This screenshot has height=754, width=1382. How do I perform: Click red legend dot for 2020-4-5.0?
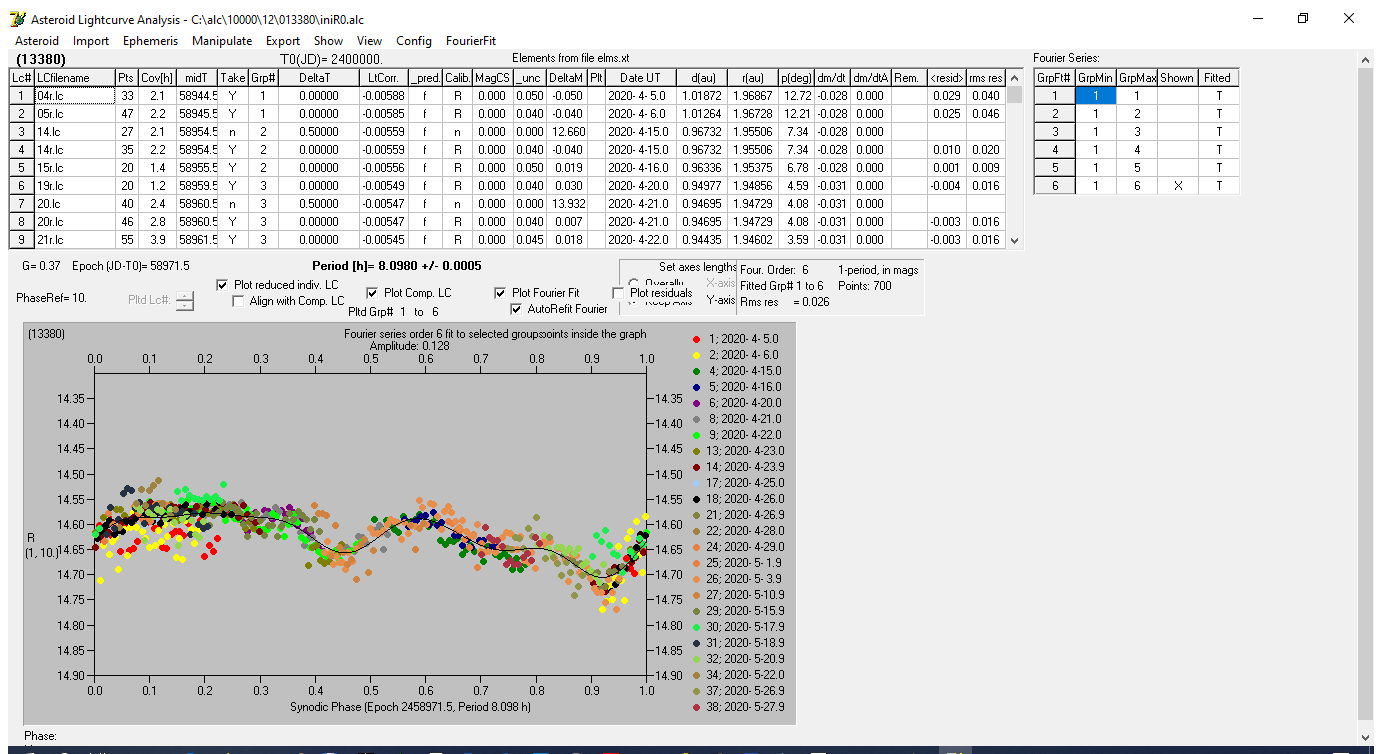click(696, 340)
